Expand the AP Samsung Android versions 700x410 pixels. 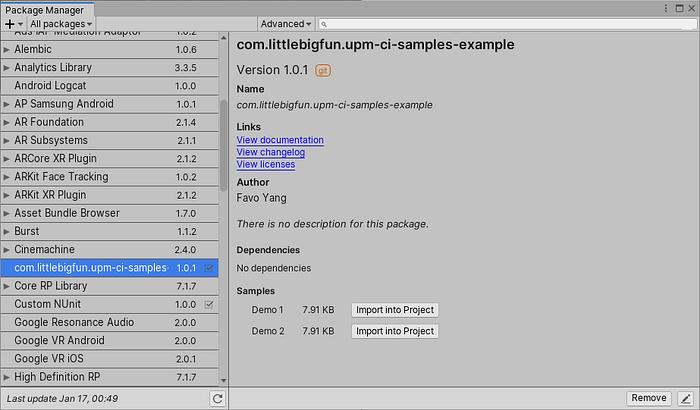[x=6, y=104]
